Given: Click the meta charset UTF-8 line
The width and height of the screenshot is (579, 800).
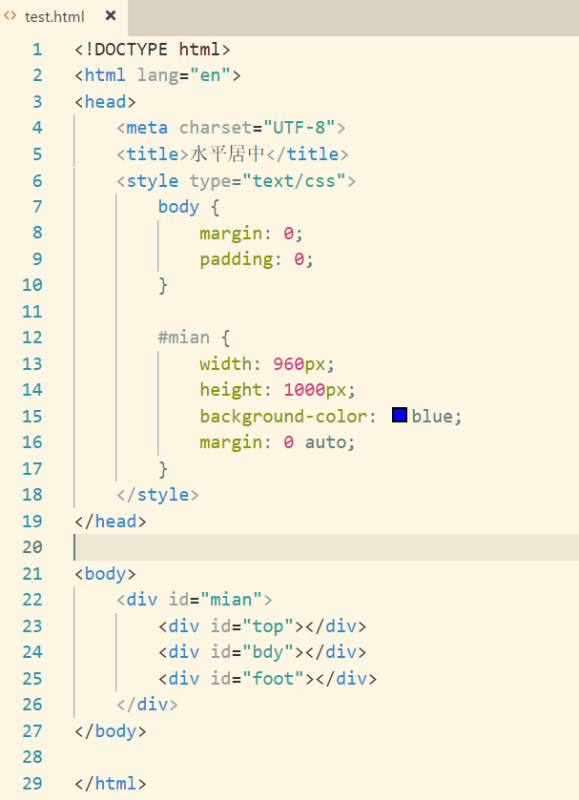Looking at the screenshot, I should point(231,128).
